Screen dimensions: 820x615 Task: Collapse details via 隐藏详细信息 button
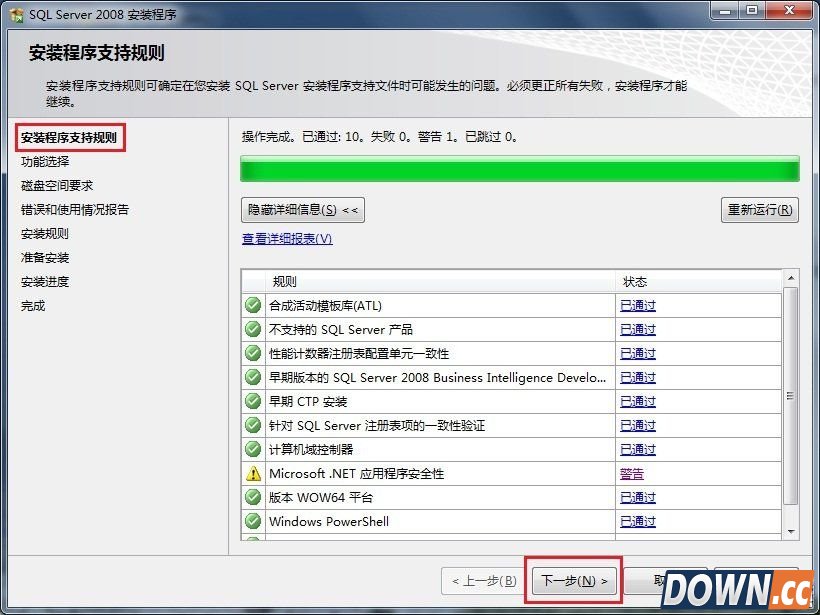tap(301, 210)
